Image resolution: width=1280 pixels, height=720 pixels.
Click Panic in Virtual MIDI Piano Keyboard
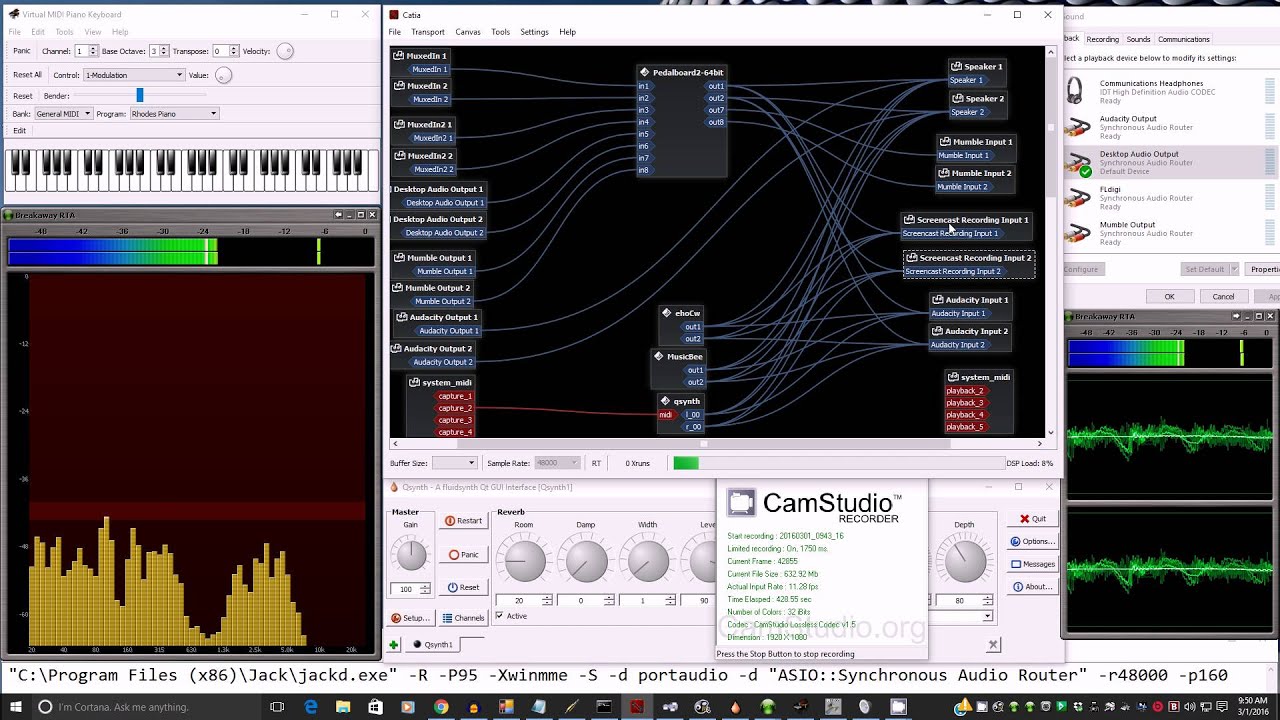pos(22,51)
